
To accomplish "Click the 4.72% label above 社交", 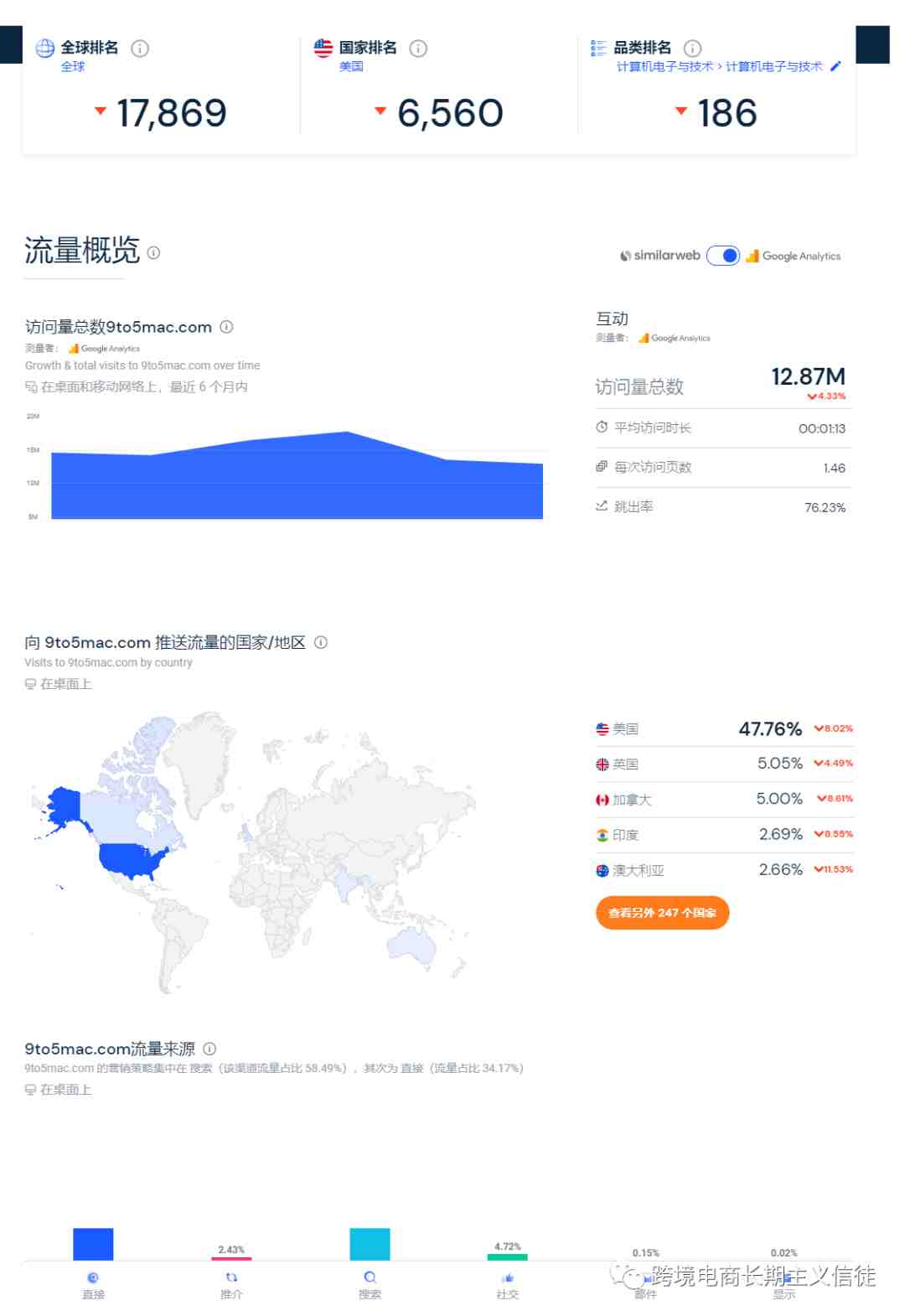I will pos(508,1246).
